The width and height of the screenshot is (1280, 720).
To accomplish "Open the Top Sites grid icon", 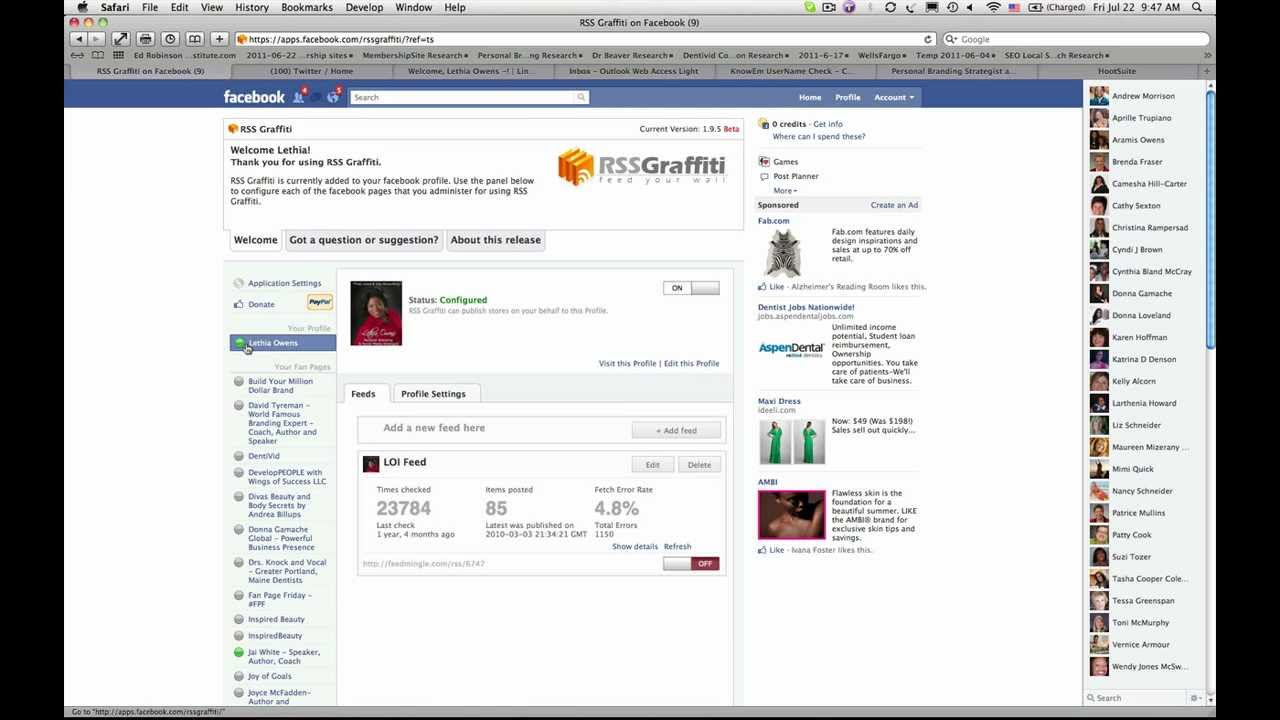I will click(116, 55).
